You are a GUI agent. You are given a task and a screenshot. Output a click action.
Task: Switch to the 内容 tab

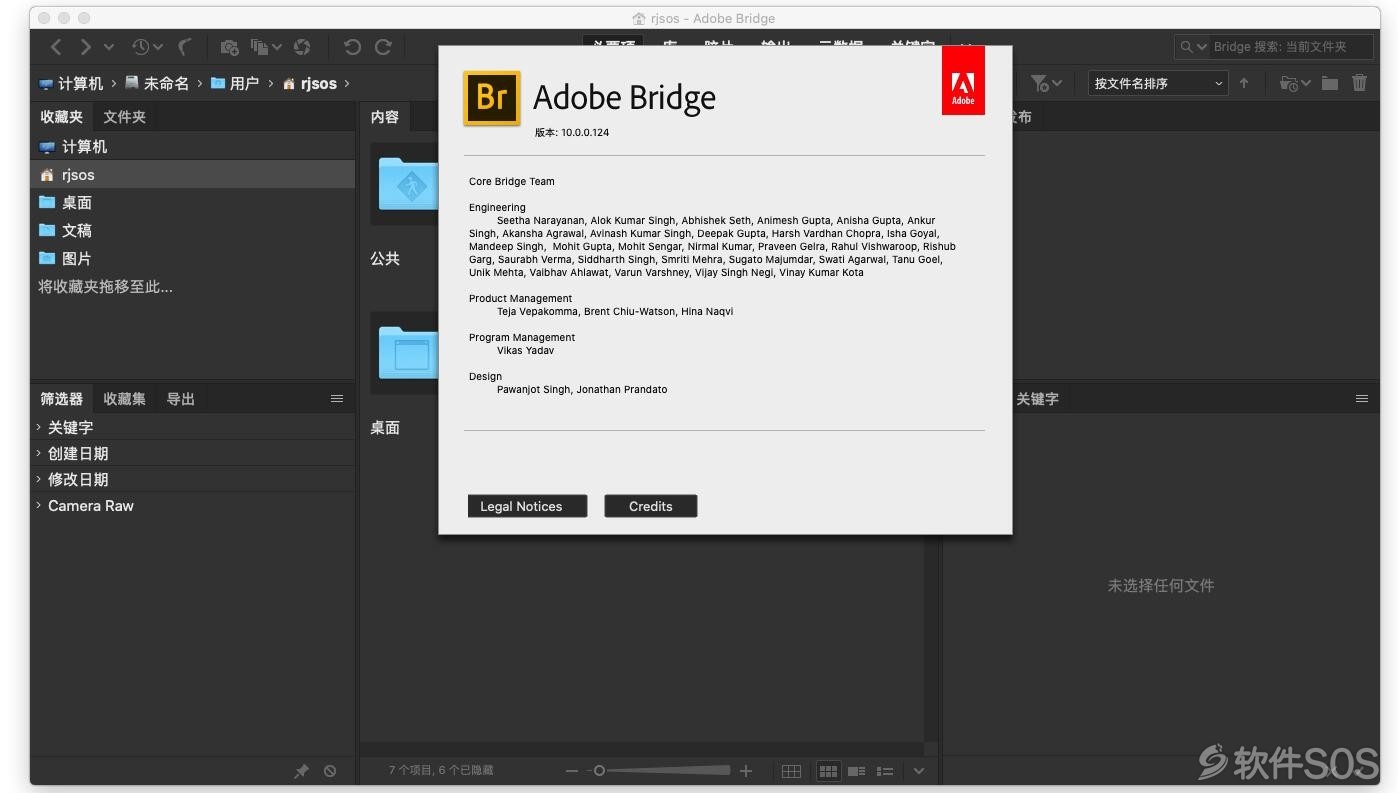coord(385,117)
